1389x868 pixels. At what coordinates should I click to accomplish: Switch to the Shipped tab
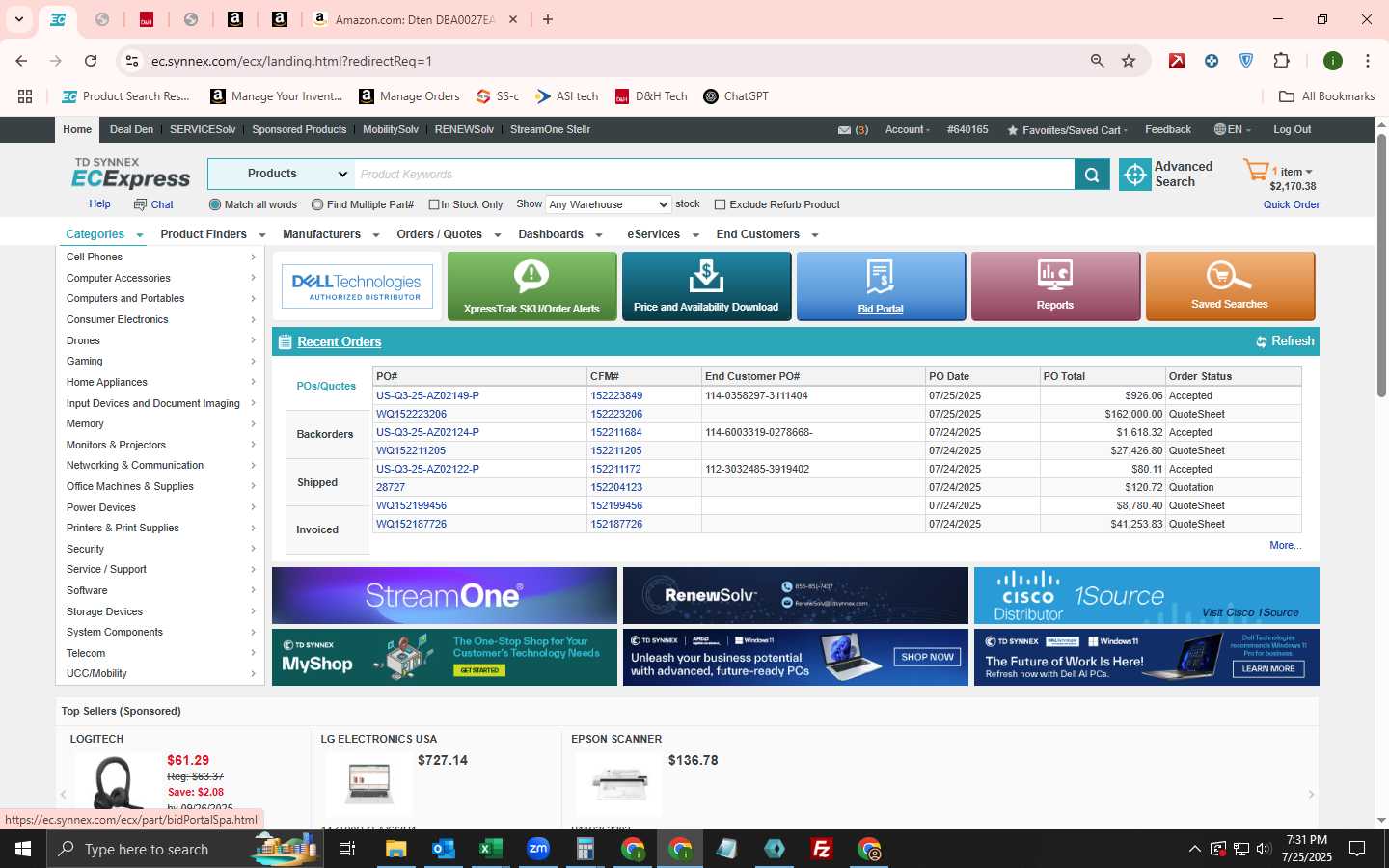pos(317,483)
